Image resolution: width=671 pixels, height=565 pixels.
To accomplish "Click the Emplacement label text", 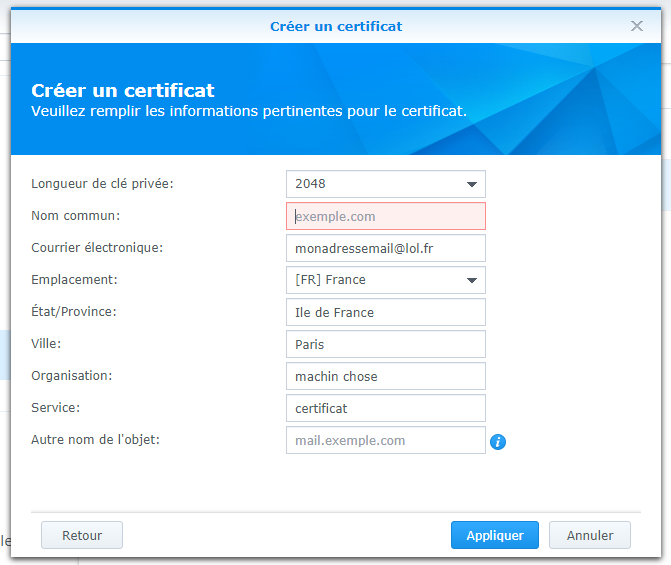I will (74, 280).
